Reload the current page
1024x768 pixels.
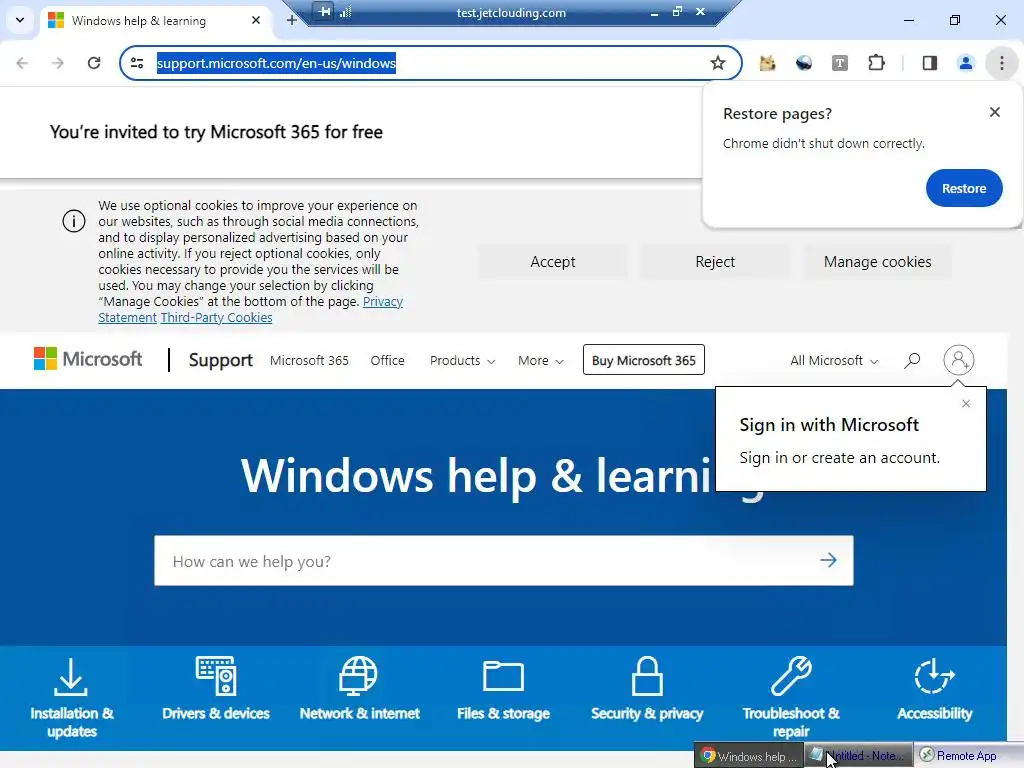pyautogui.click(x=93, y=63)
